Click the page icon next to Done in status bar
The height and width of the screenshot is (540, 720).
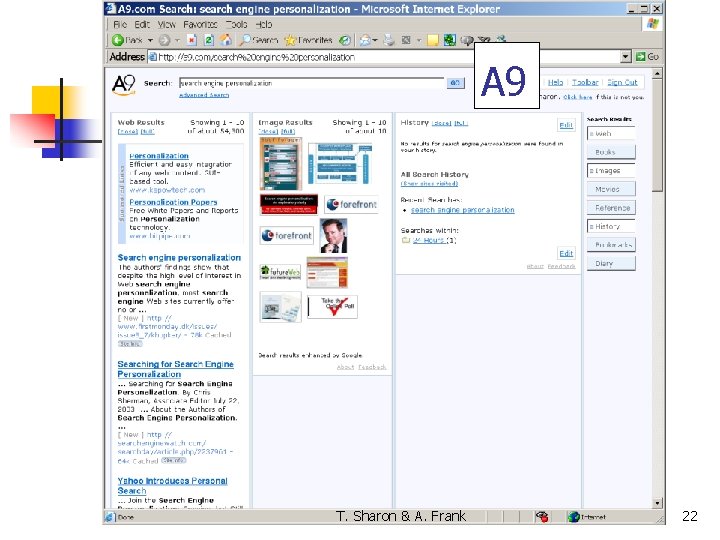click(109, 517)
